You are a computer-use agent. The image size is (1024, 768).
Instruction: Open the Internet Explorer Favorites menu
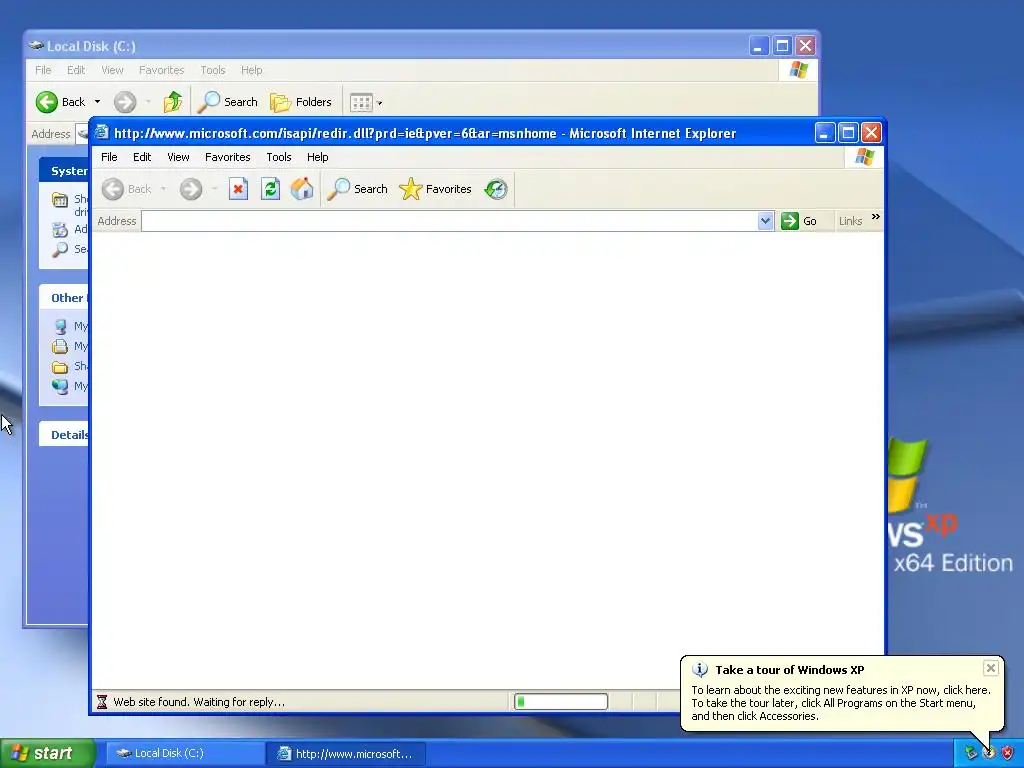227,157
